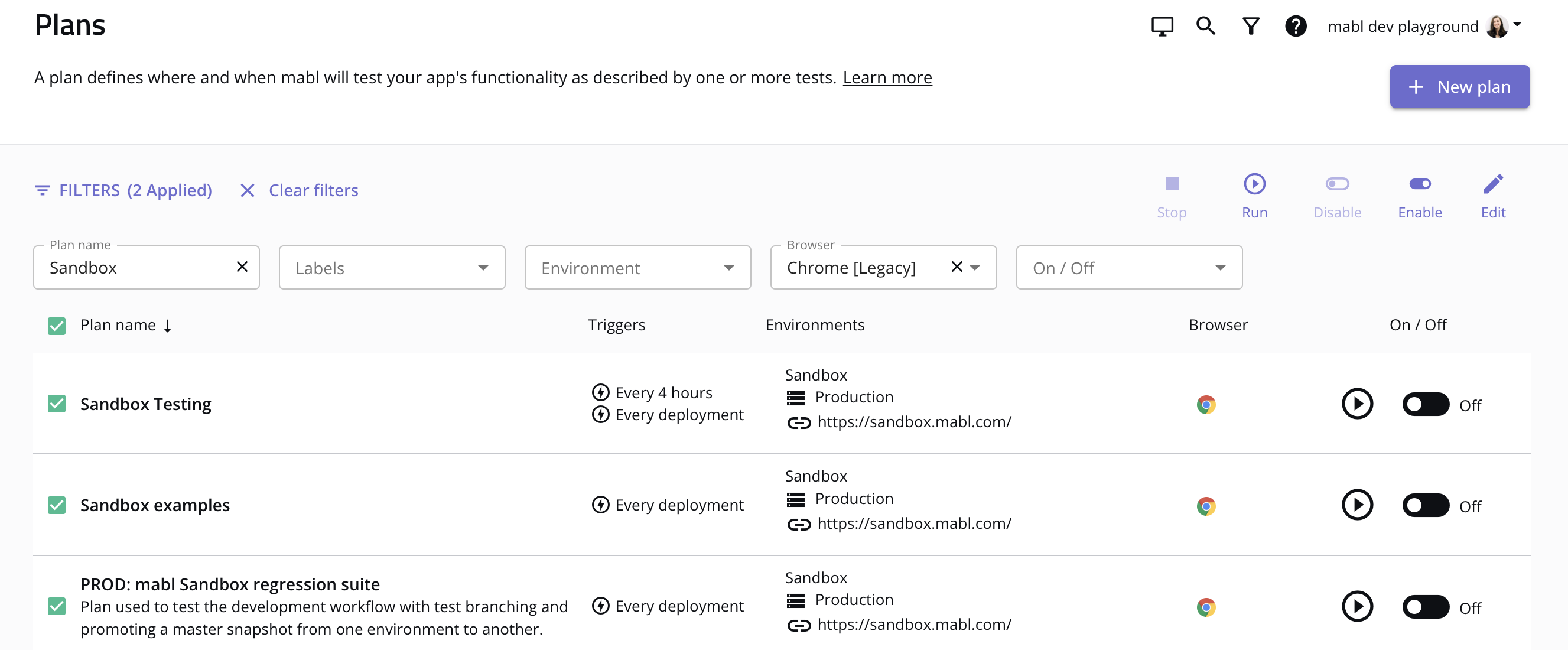1568x650 pixels.
Task: Run selected plans using Run icon
Action: (x=1254, y=195)
